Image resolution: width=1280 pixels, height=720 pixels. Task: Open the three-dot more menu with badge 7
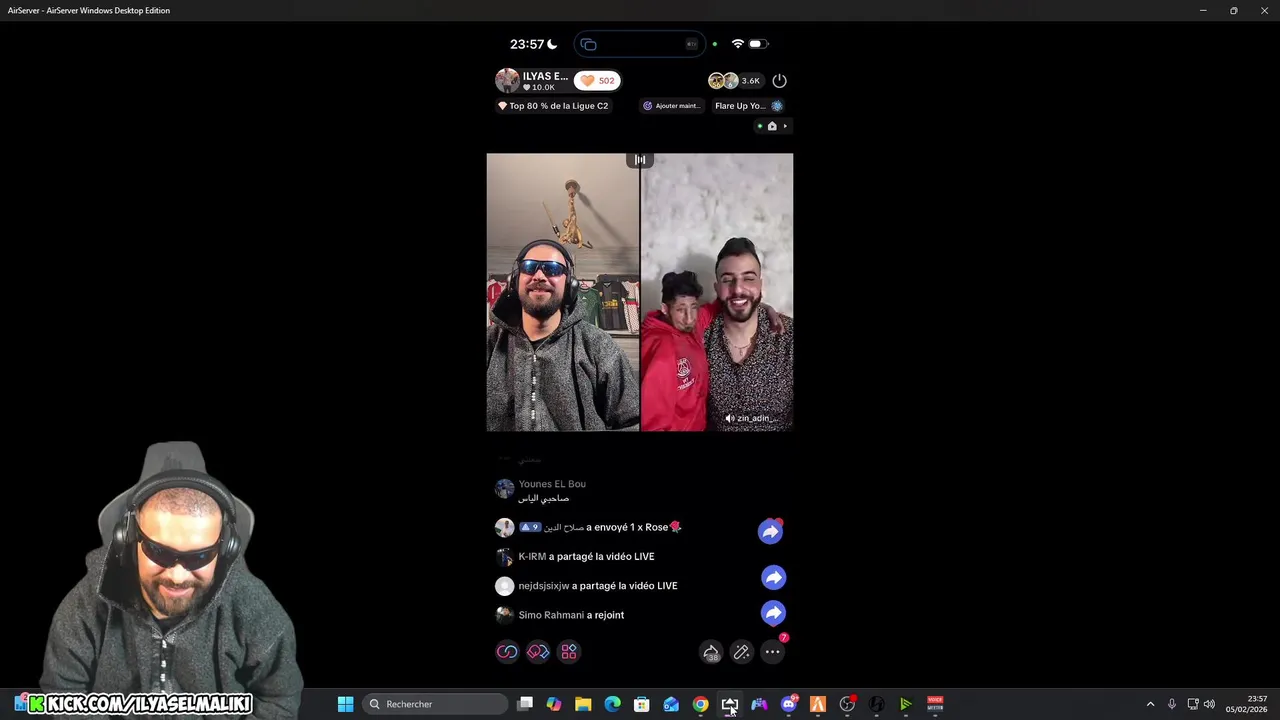(772, 652)
